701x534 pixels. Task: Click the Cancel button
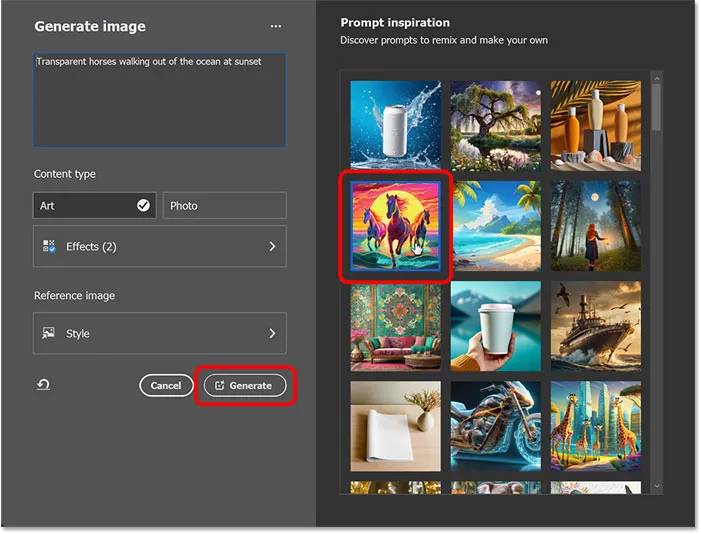tap(166, 386)
